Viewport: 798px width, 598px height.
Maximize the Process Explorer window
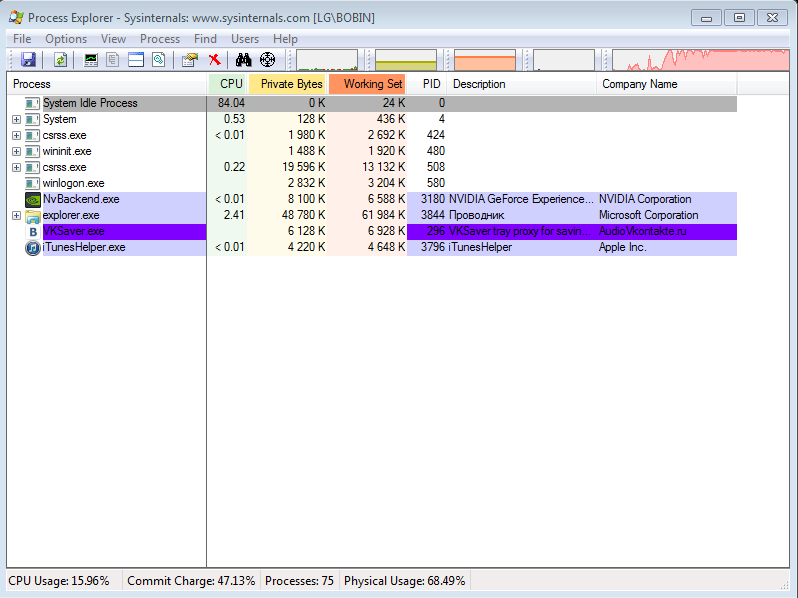tap(739, 18)
